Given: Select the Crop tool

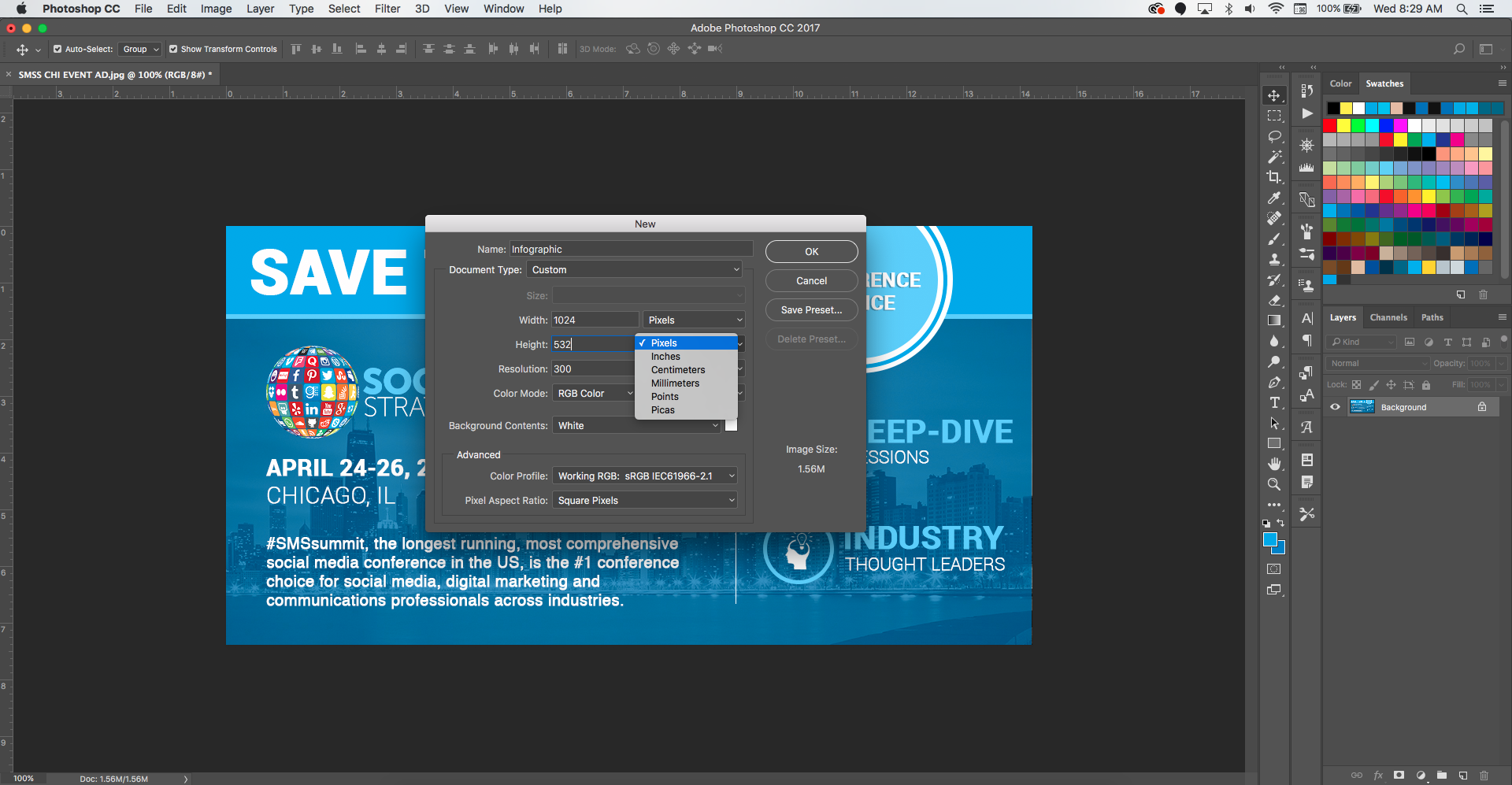Looking at the screenshot, I should 1274,177.
